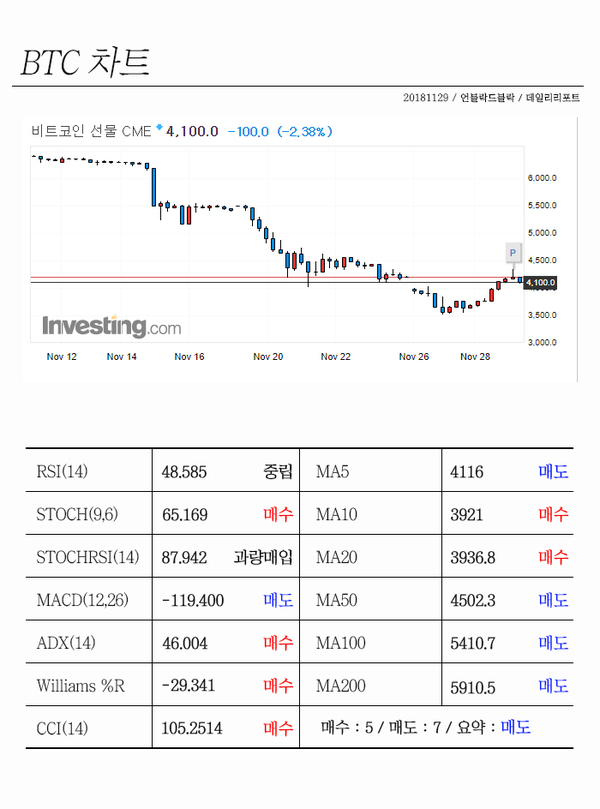600x809 pixels.
Task: Click the Williams %R indicator label
Action: 80,686
